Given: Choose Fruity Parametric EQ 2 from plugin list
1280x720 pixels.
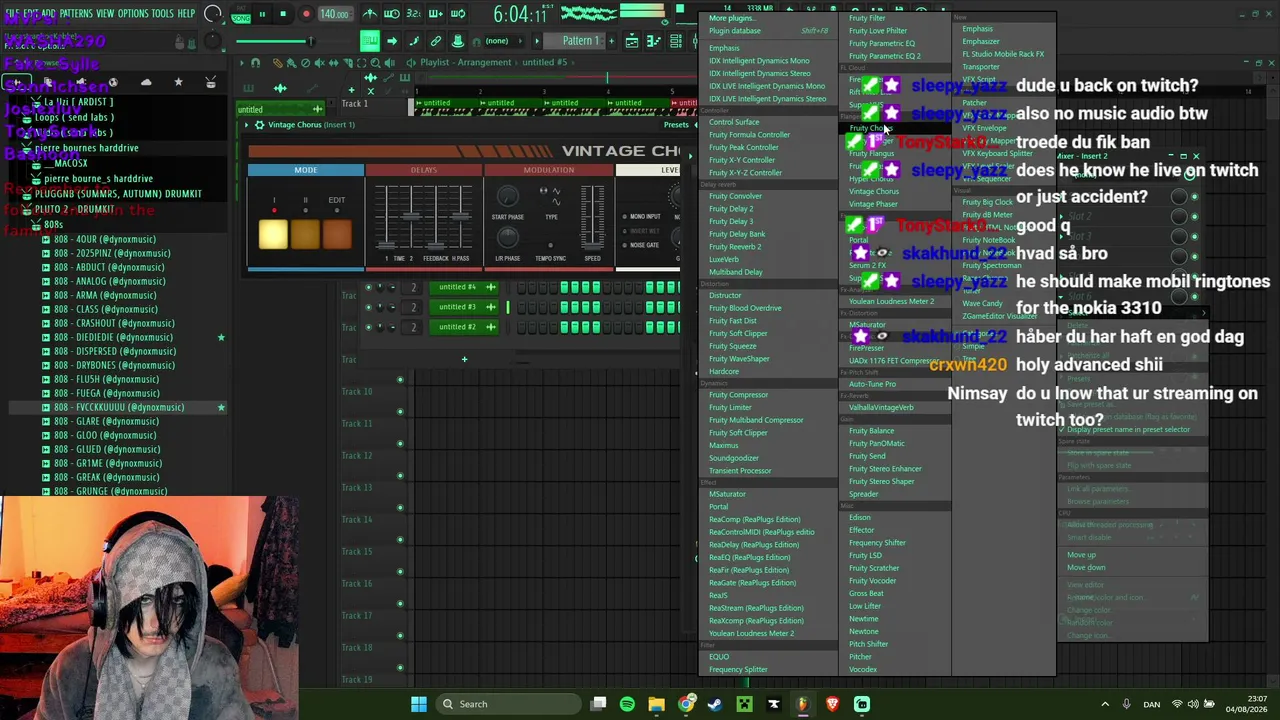Looking at the screenshot, I should [885, 56].
